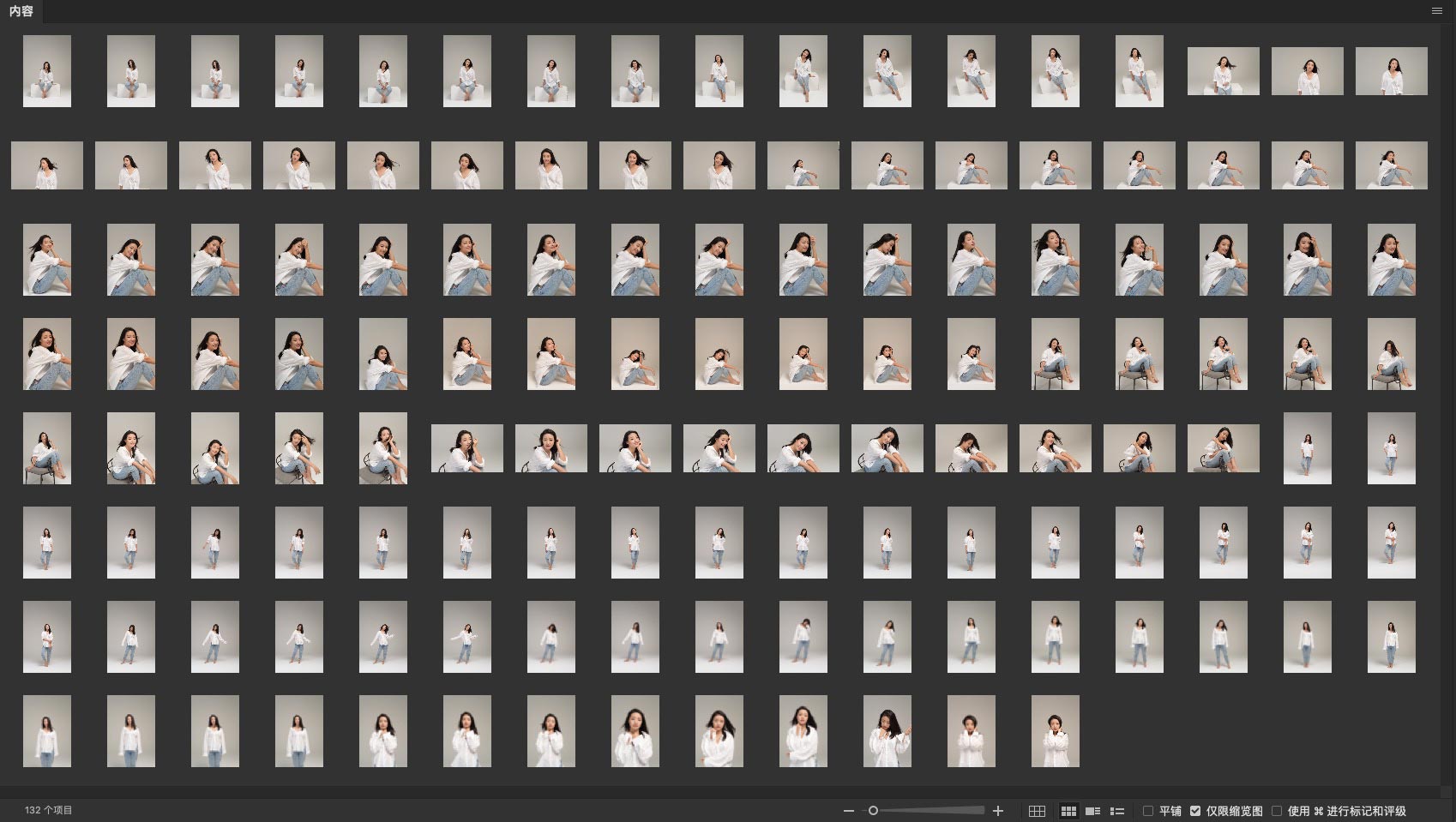Enable 使用 ⌘ 进行标记和评级 checkbox
The width and height of the screenshot is (1456, 822).
tap(1277, 811)
